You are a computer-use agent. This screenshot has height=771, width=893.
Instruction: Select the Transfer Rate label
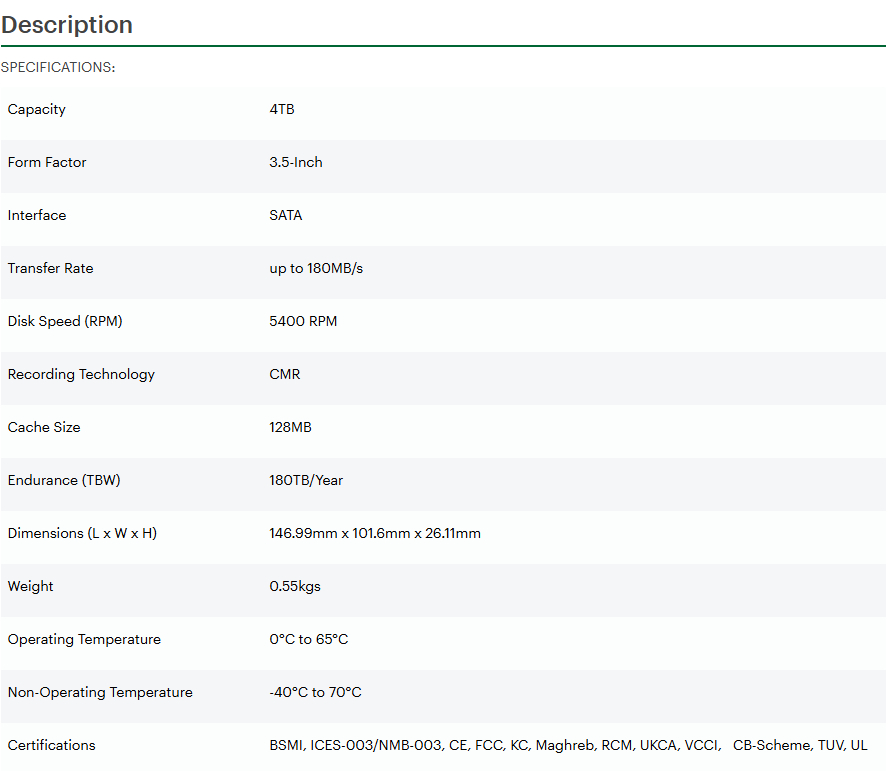(51, 269)
